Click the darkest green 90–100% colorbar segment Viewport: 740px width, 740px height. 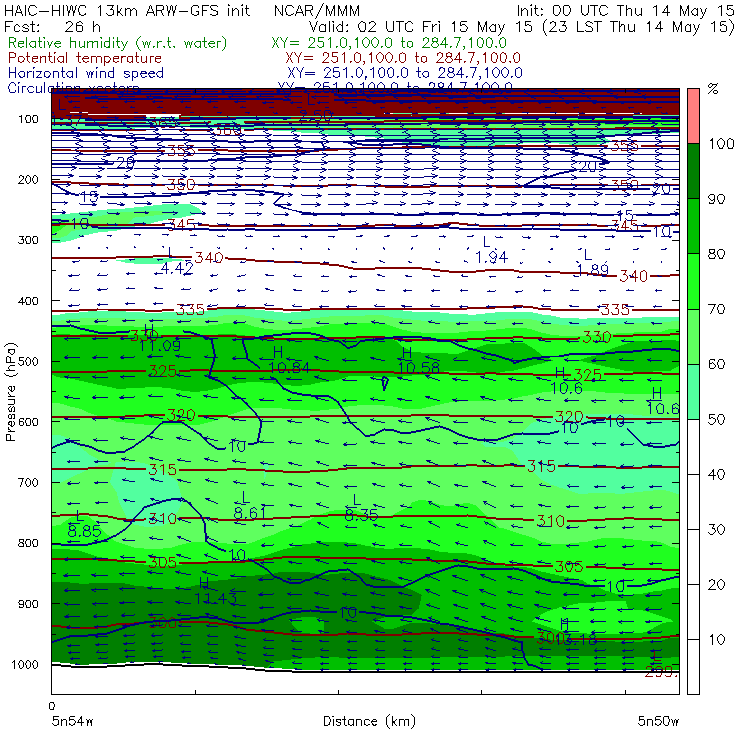(693, 171)
